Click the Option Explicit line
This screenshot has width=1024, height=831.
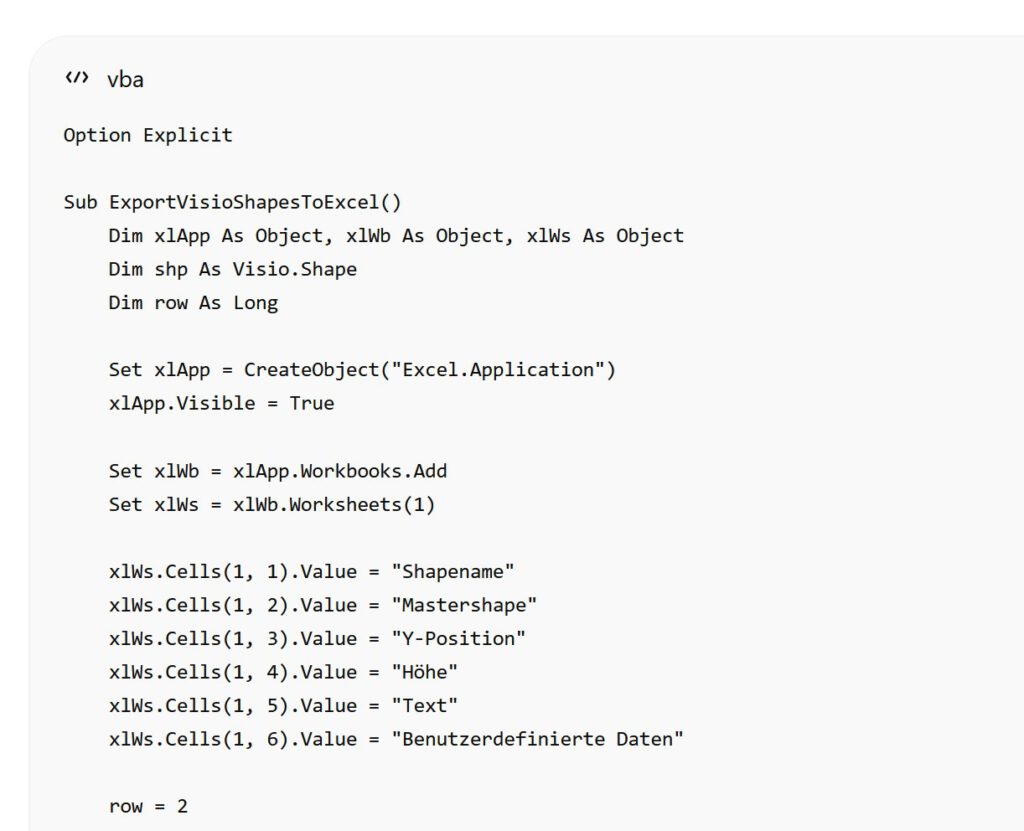coord(148,135)
